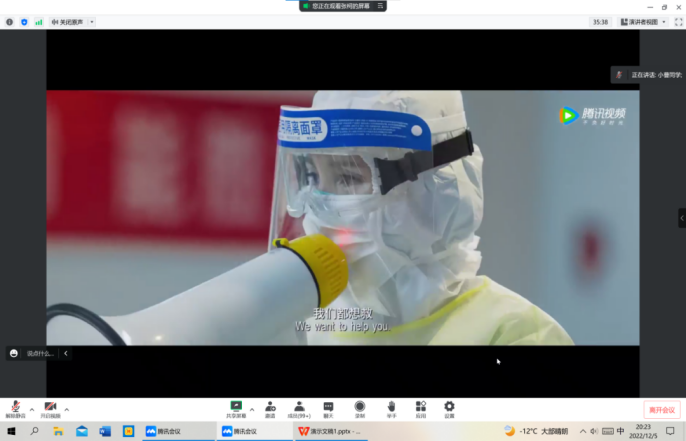Open the Windows notification center
Image resolution: width=686 pixels, height=441 pixels.
pyautogui.click(x=670, y=431)
